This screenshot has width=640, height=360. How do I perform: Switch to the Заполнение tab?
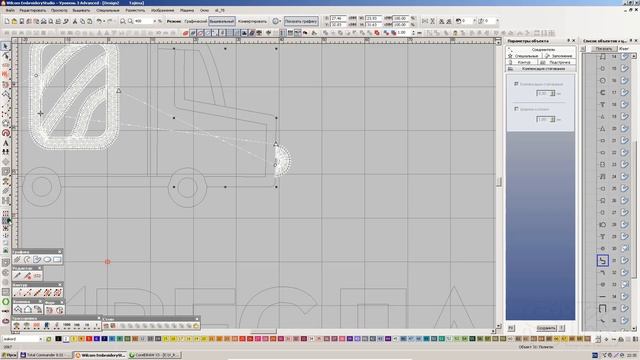pos(559,56)
